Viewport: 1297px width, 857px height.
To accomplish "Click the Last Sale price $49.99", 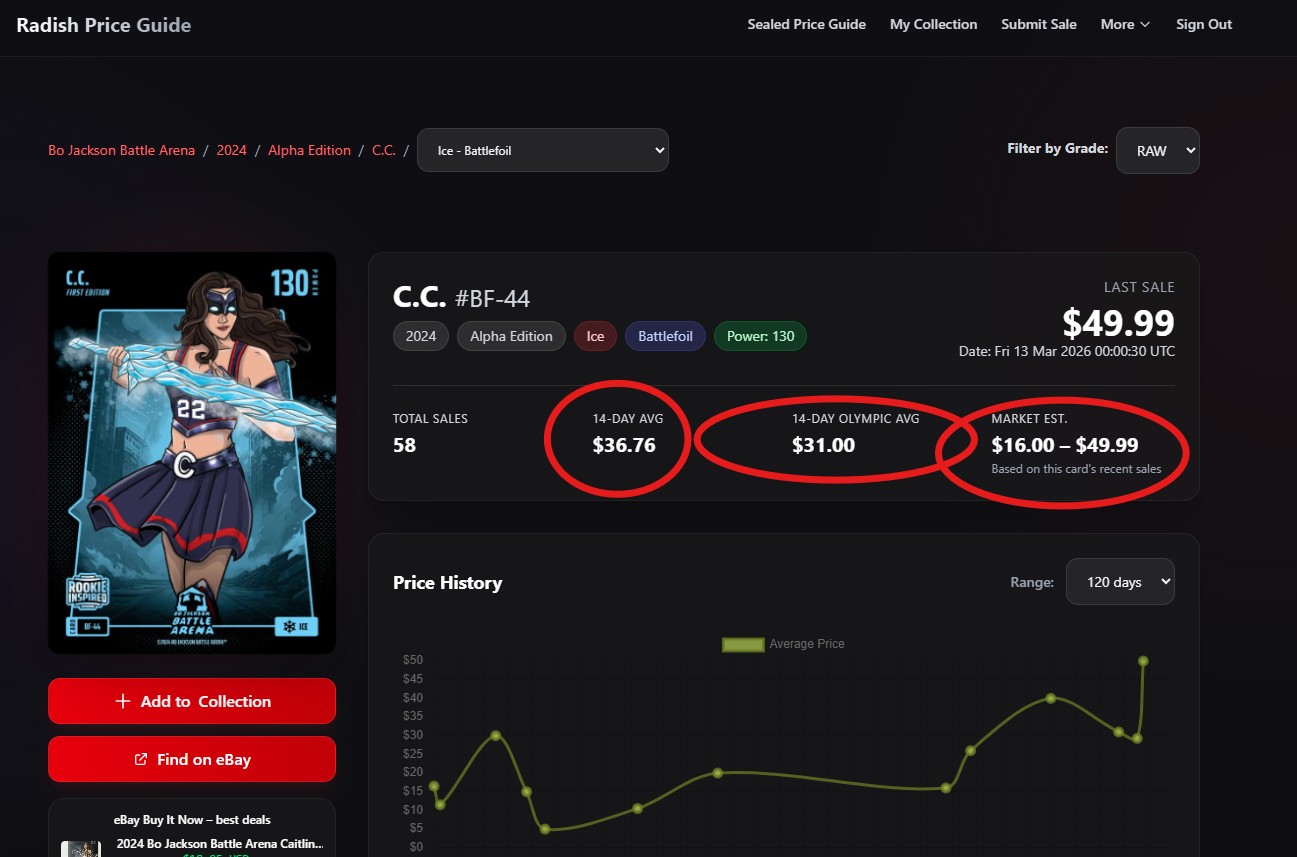I will pyautogui.click(x=1118, y=323).
